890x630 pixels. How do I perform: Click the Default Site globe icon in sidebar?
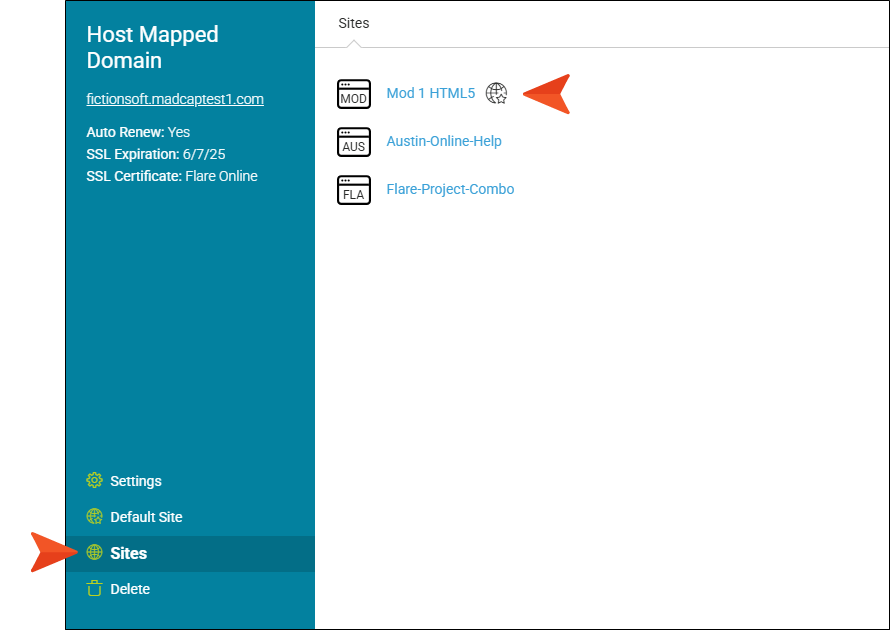[x=94, y=516]
